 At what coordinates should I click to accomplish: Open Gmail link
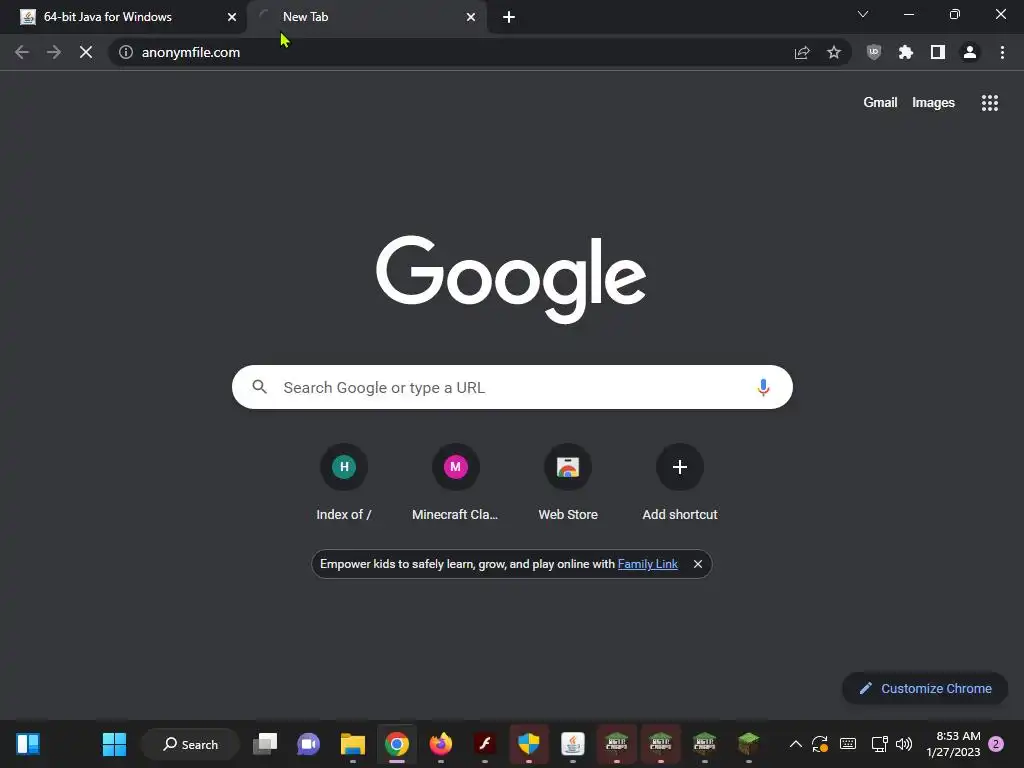pos(880,103)
